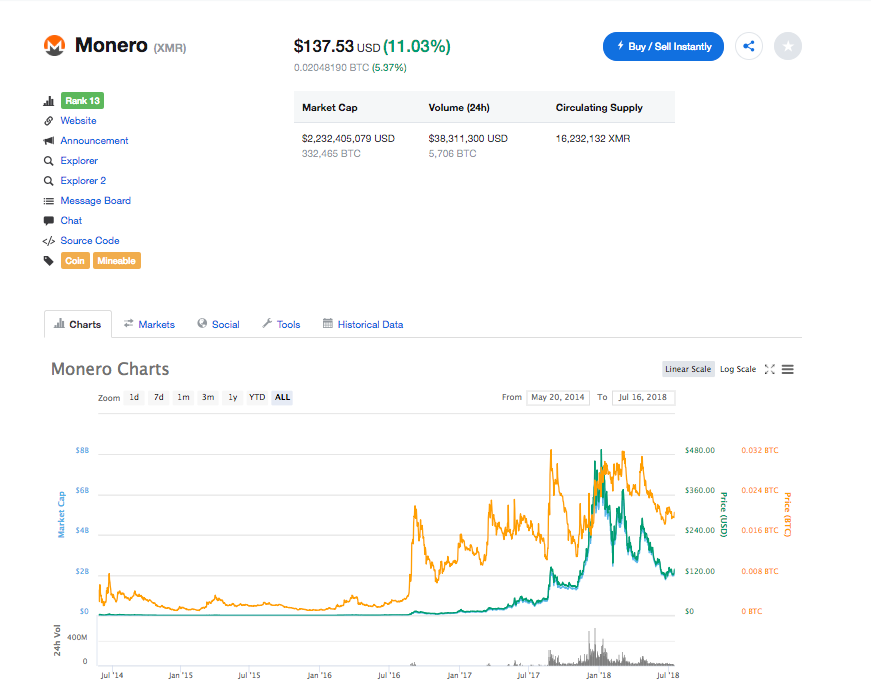Open the Message Board link
Viewport: 871px width, 687px height.
coord(96,200)
